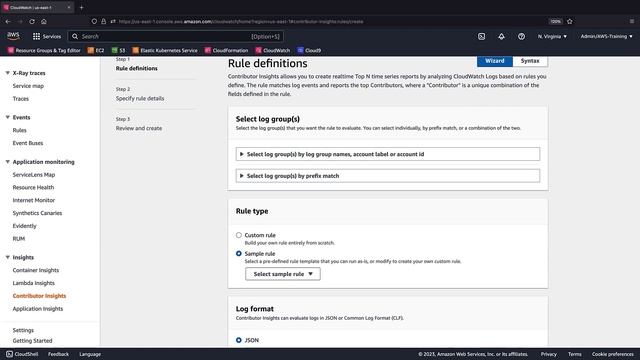This screenshot has height=360, width=640.
Task: Open Privacy link in the footer
Action: (x=549, y=354)
